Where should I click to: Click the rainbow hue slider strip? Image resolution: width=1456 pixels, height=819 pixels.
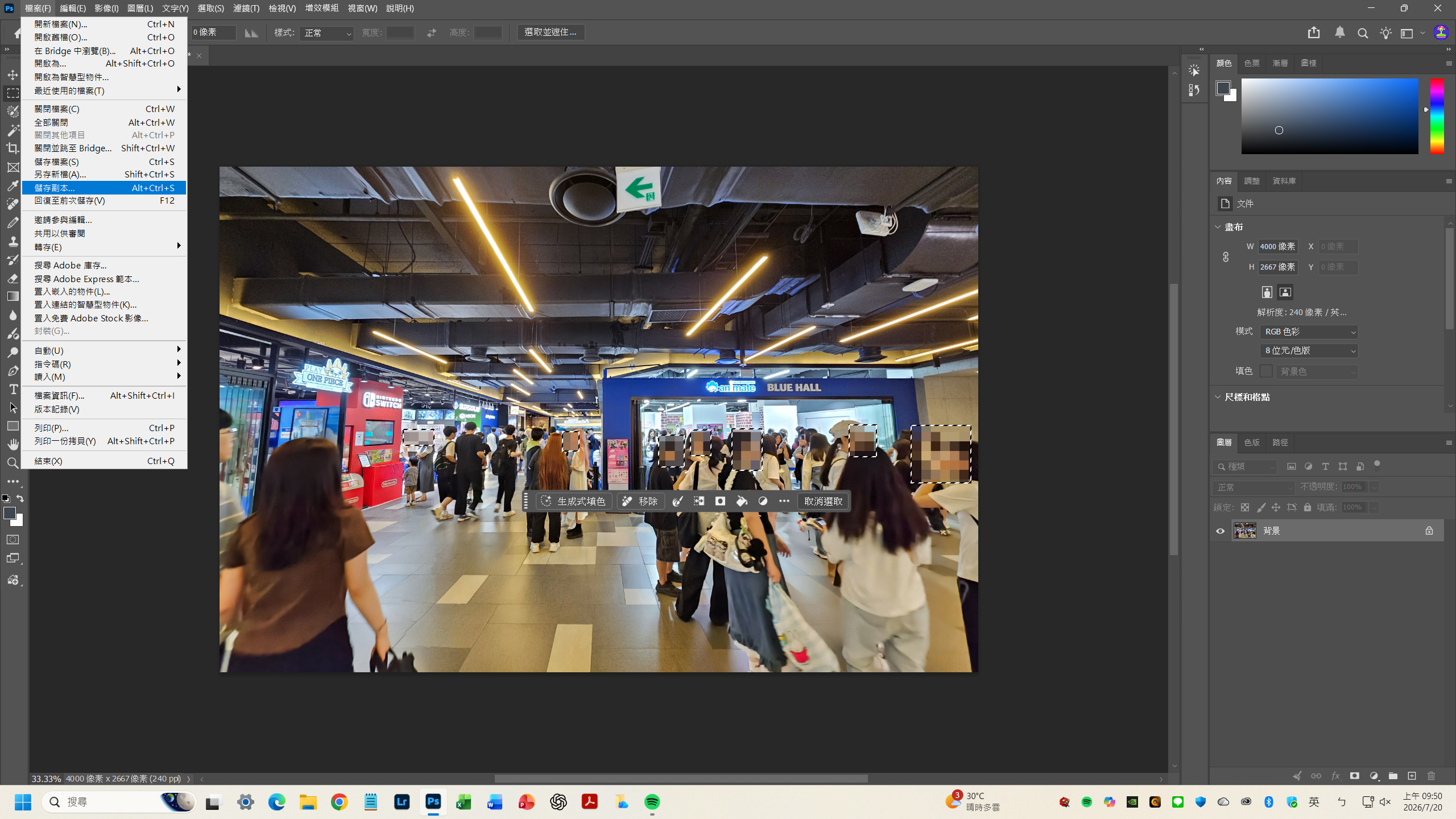tap(1437, 116)
